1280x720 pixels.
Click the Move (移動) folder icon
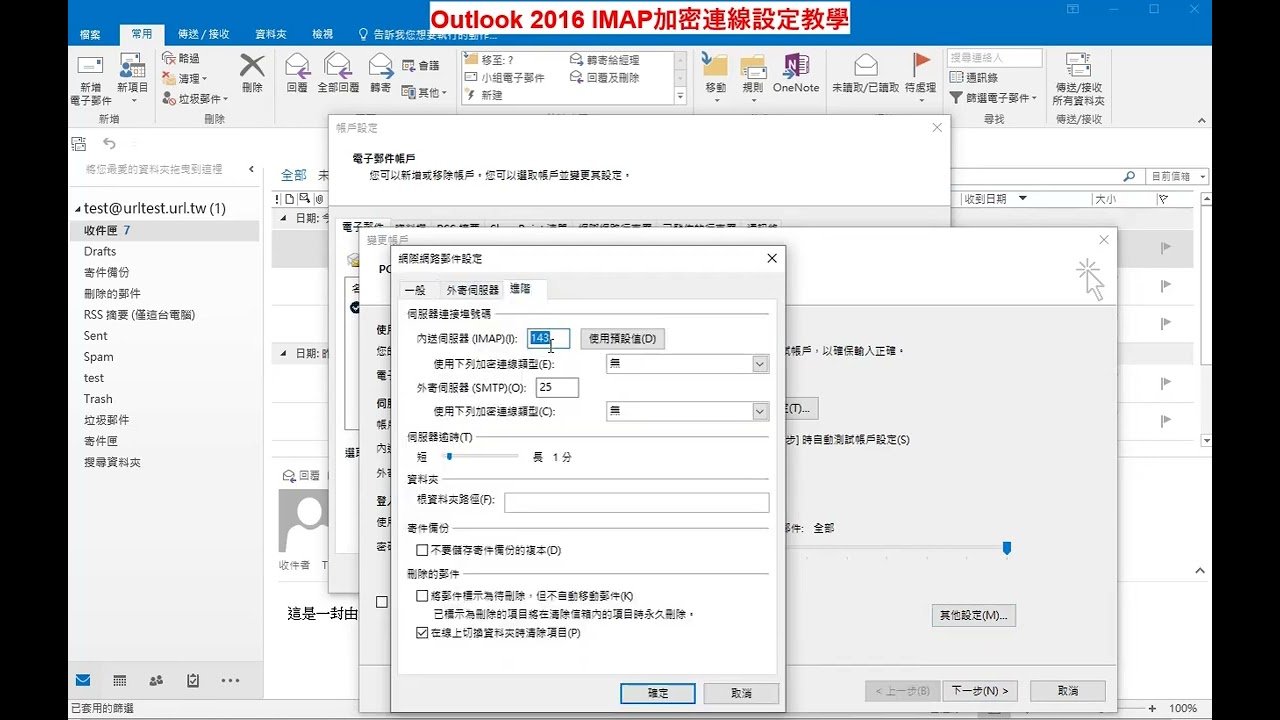click(715, 66)
